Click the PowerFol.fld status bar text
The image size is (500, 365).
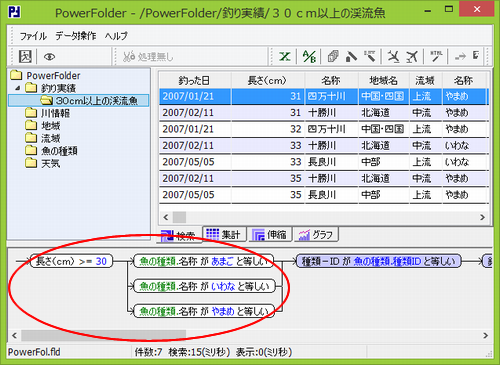point(34,352)
